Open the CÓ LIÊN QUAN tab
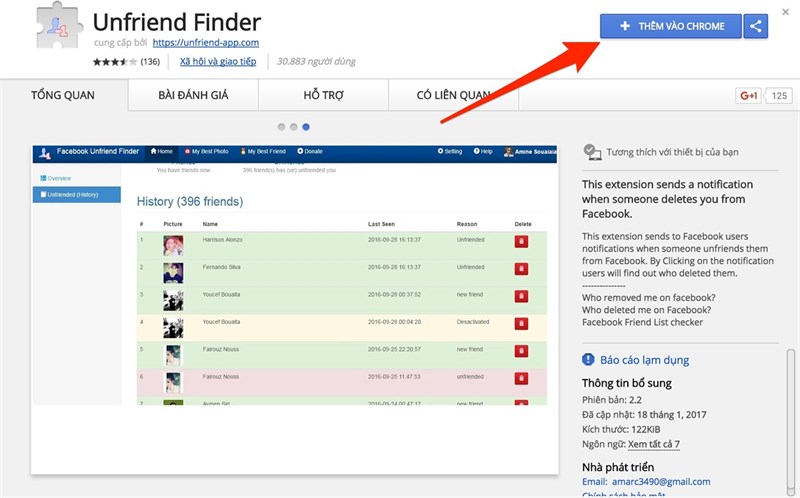Screen dimensions: 800x498 point(454,95)
